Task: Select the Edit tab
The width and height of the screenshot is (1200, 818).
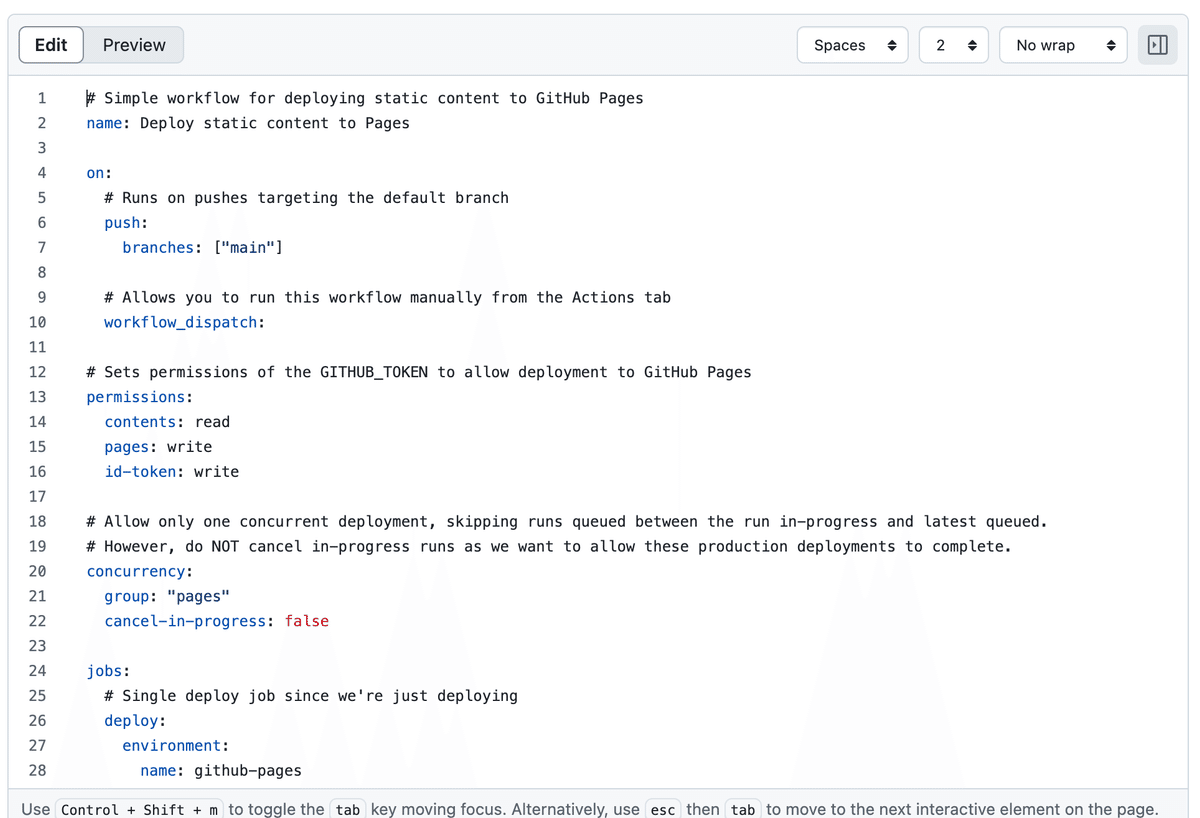Action: pyautogui.click(x=51, y=45)
